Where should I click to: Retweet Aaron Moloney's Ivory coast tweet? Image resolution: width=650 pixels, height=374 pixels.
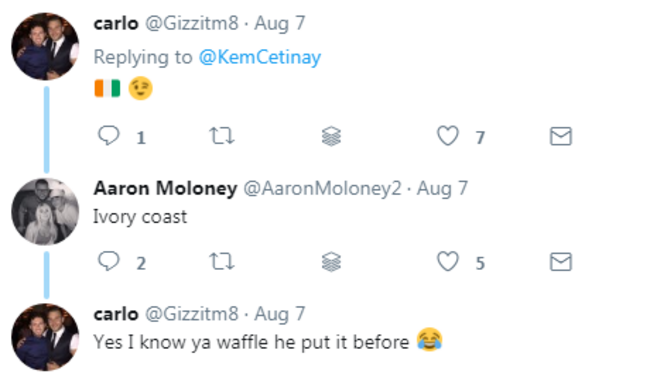(x=222, y=262)
